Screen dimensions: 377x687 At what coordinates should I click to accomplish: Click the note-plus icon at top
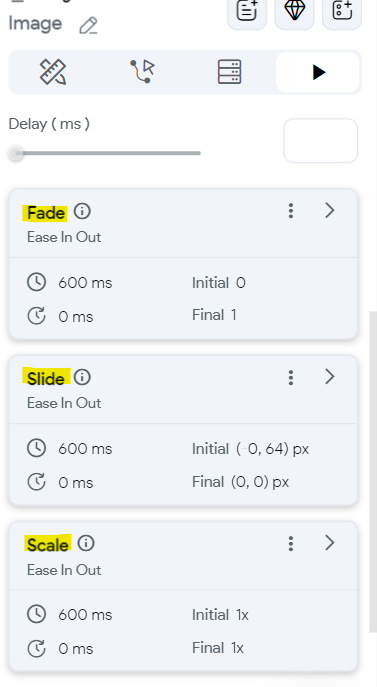tap(247, 11)
